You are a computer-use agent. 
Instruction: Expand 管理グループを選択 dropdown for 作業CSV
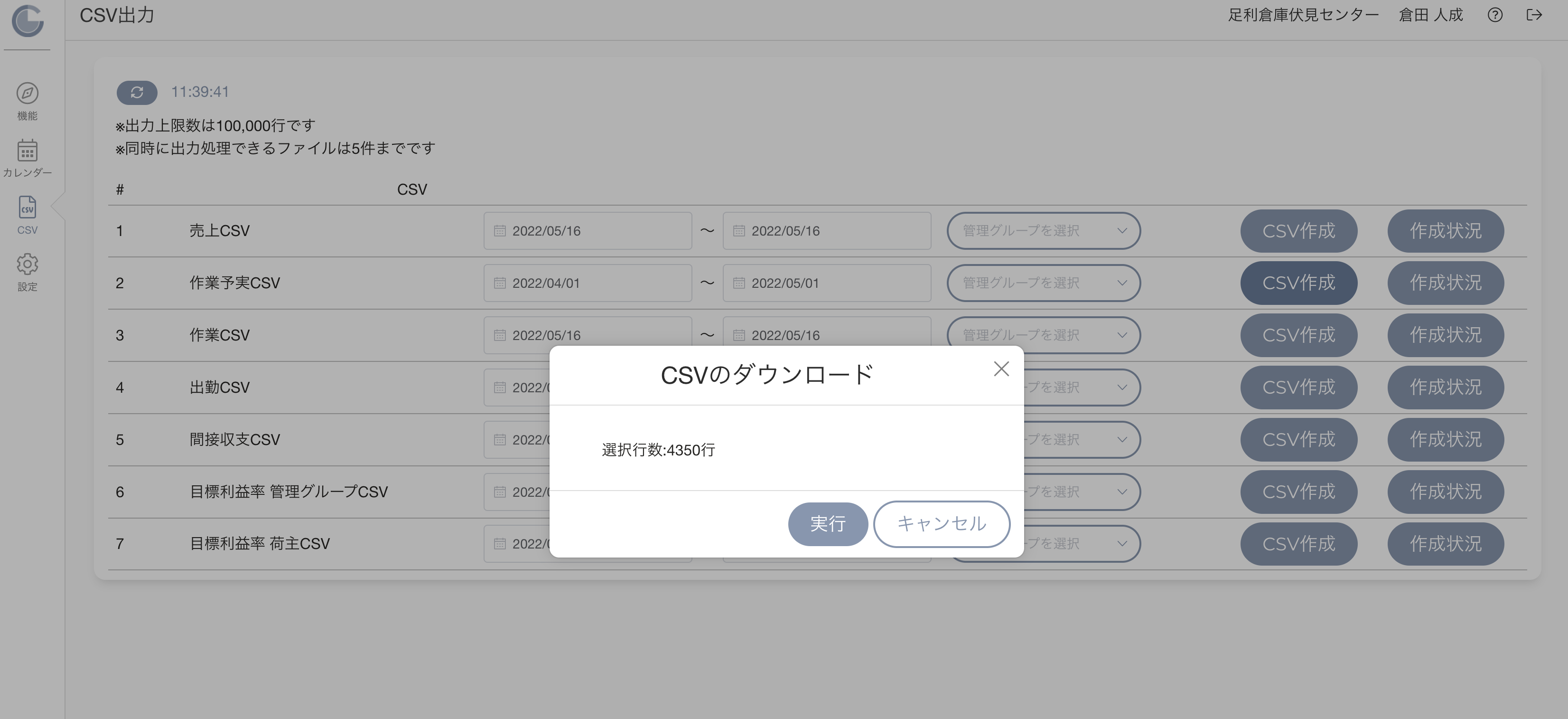(1043, 335)
